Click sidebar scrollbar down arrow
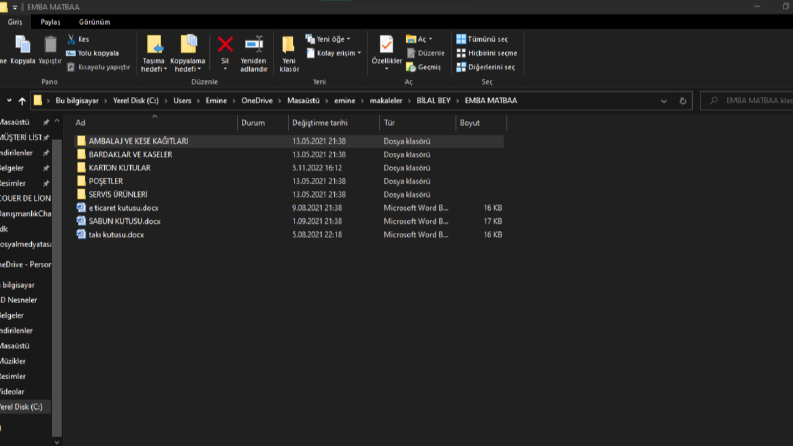 (57, 442)
